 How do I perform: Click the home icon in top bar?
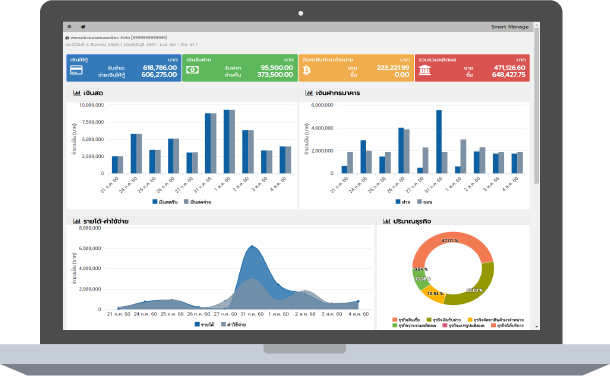(83, 26)
